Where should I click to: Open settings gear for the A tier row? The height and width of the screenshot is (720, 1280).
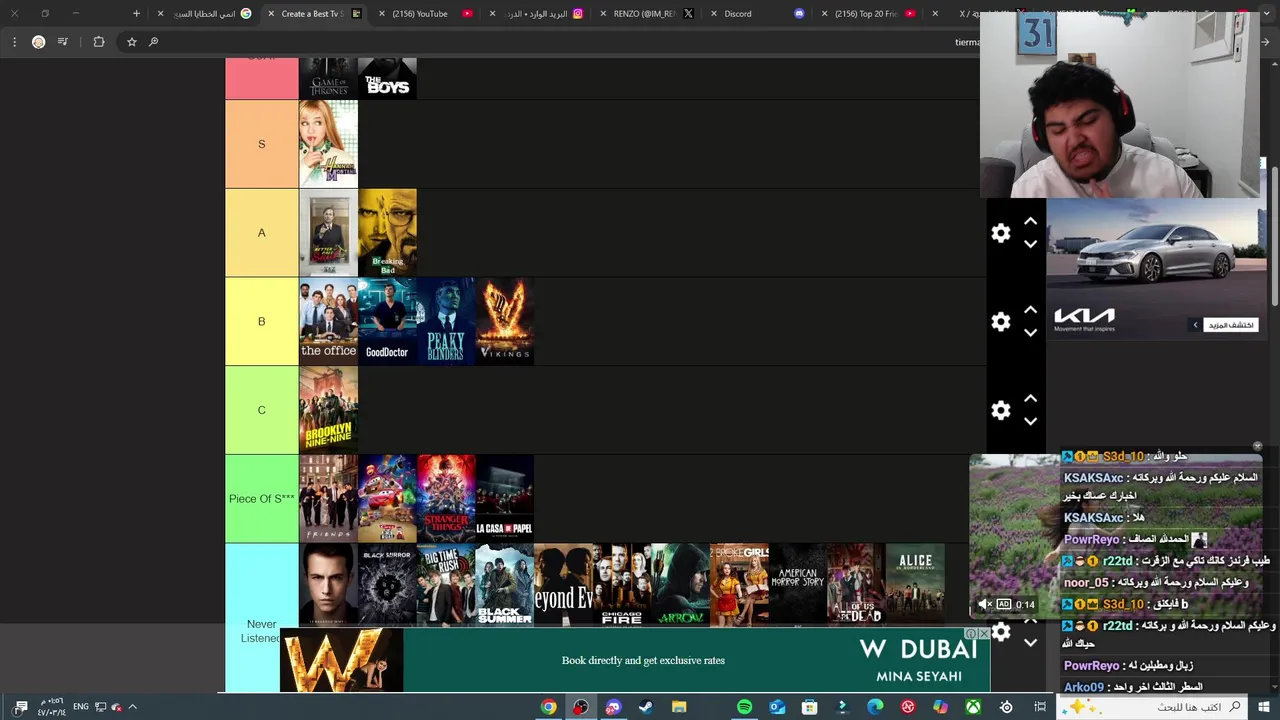[1001, 233]
